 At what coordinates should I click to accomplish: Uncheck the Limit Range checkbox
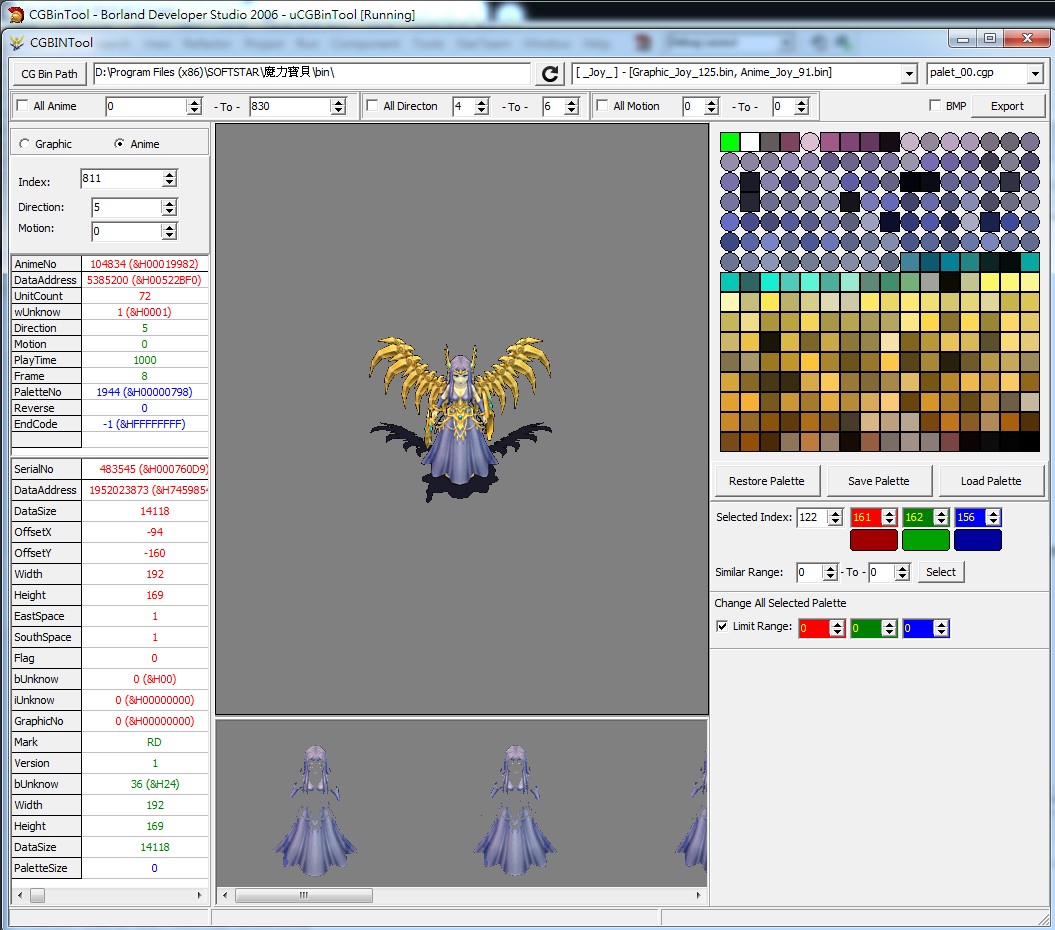[x=722, y=627]
